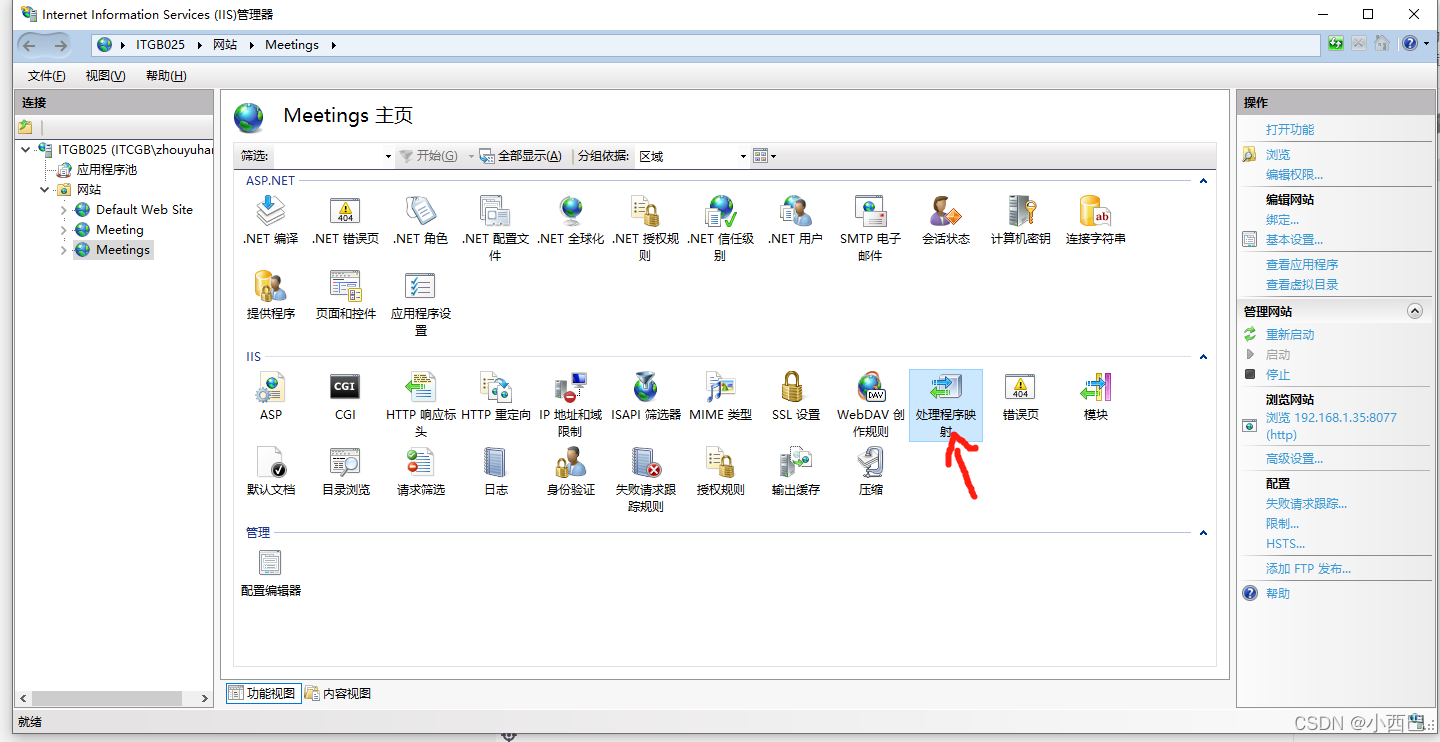Viewport: 1440px width, 742px height.
Task: Open the 配置编辑器 icon
Action: pyautogui.click(x=270, y=572)
